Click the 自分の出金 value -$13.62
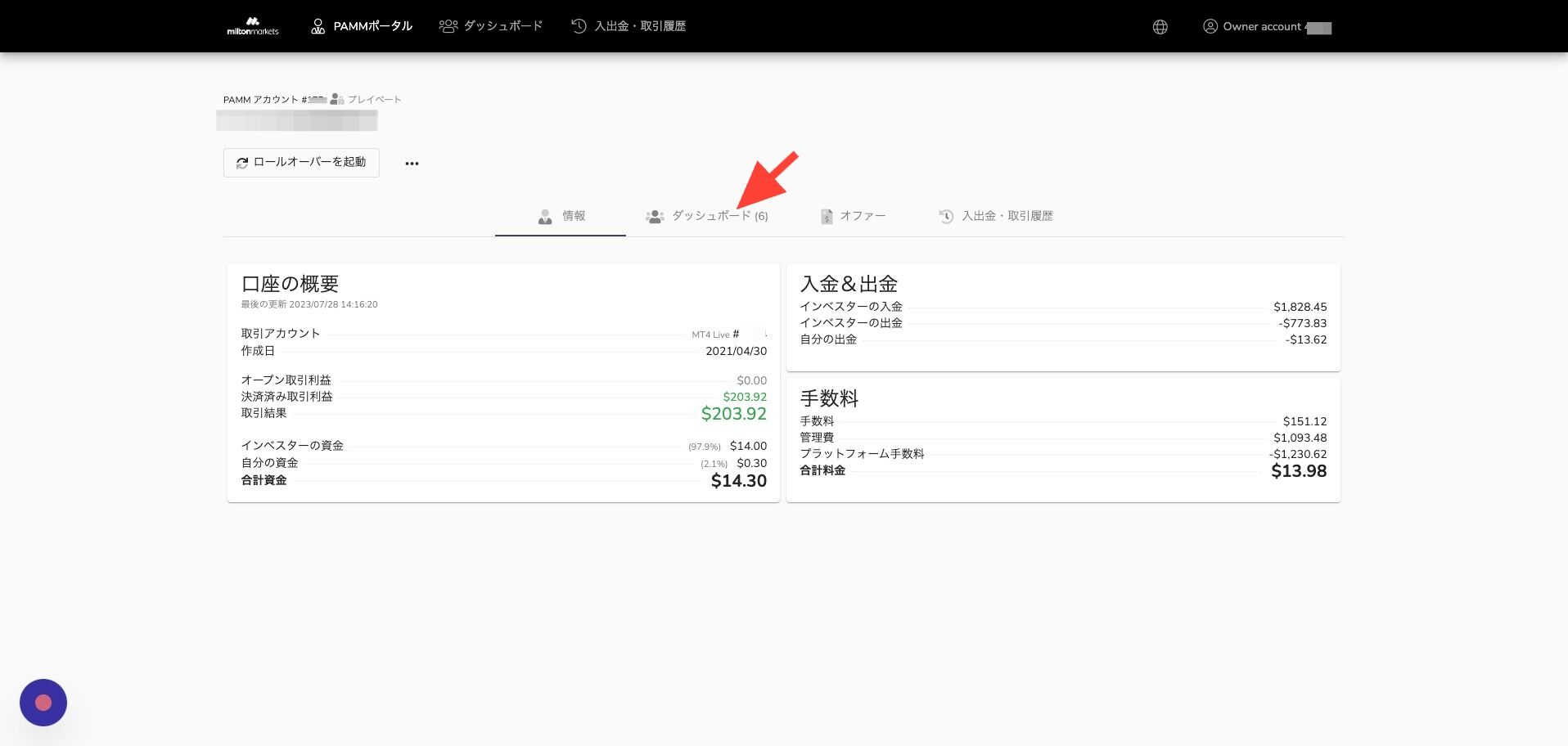The image size is (1568, 746). click(1306, 339)
